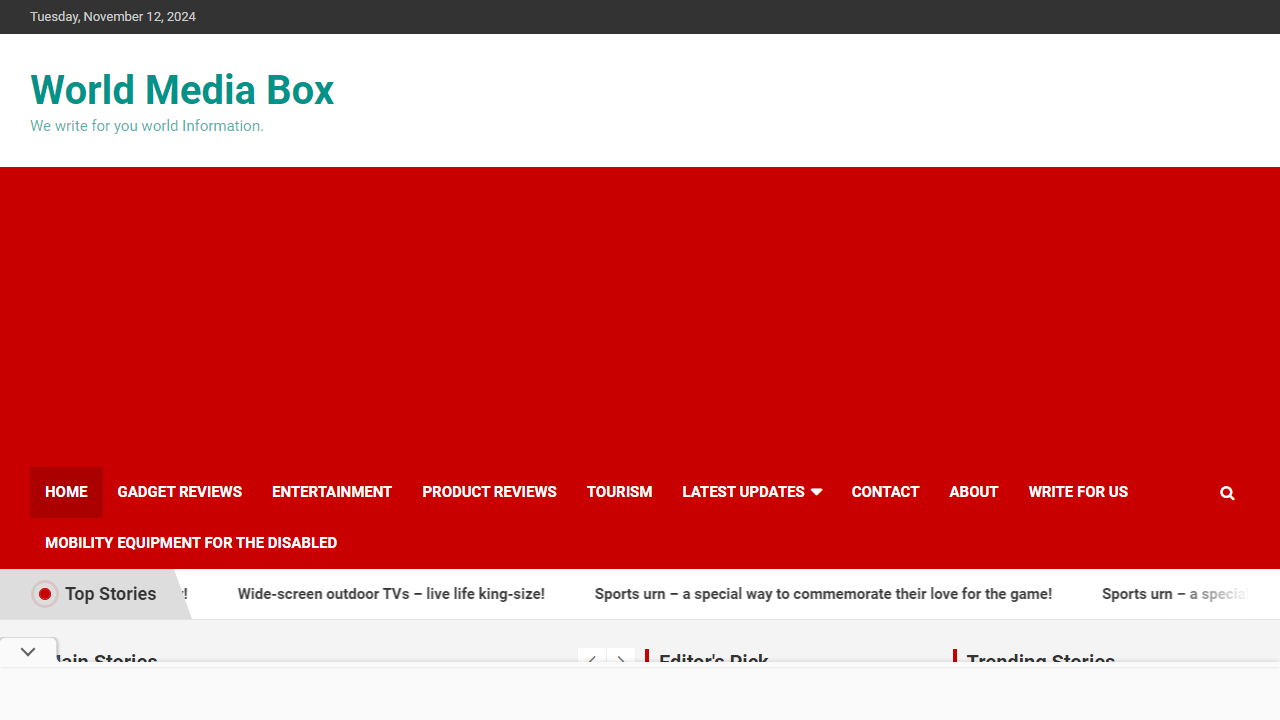Open the ABOUT page
Screen dimensions: 1280x720
pos(973,492)
